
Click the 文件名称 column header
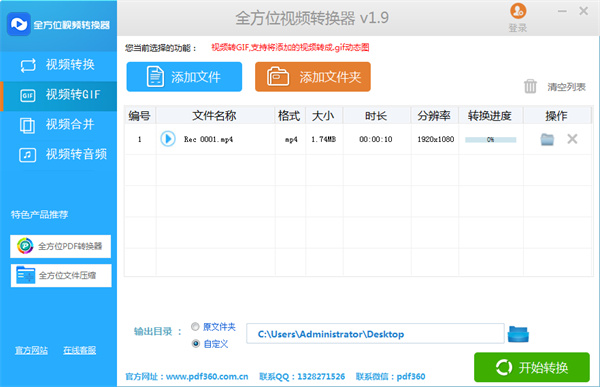click(x=214, y=116)
